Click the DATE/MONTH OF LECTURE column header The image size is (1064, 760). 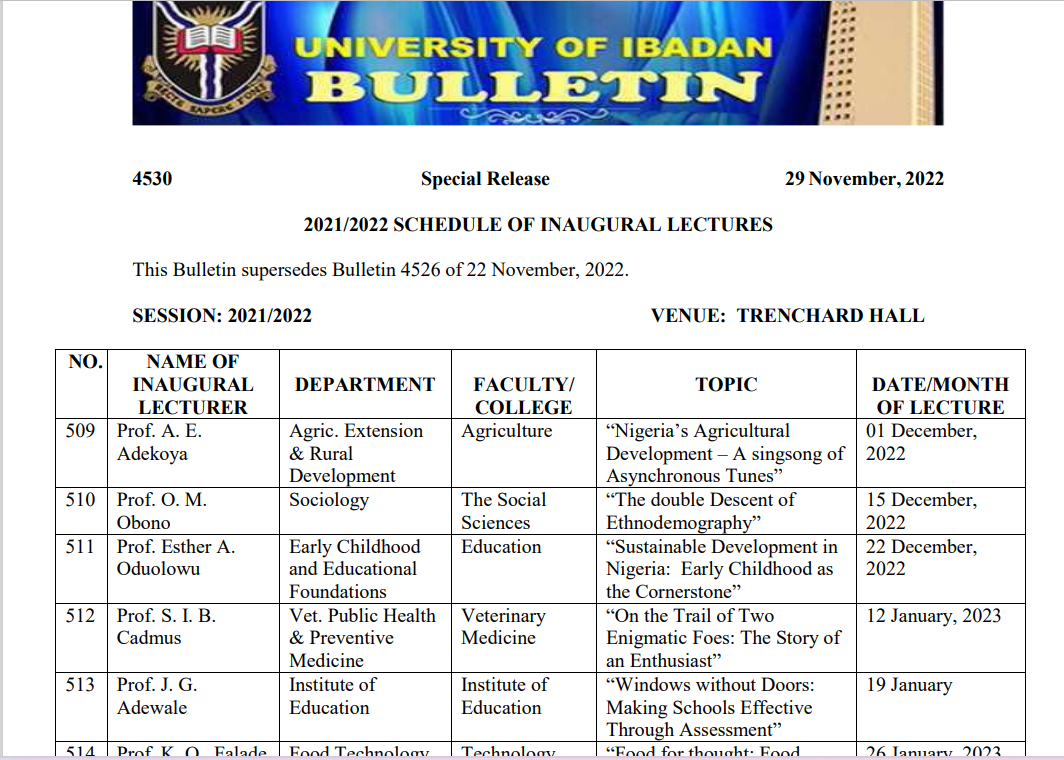940,396
